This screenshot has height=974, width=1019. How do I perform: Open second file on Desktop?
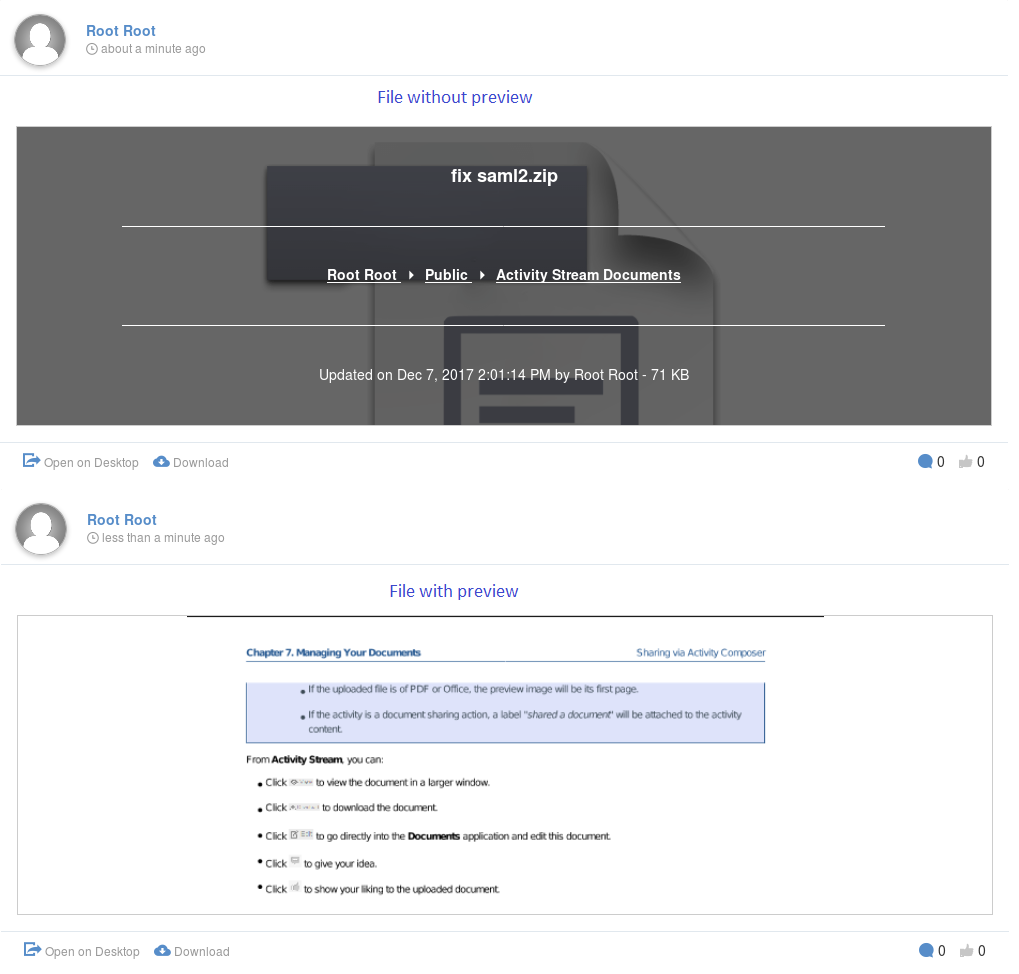point(82,951)
